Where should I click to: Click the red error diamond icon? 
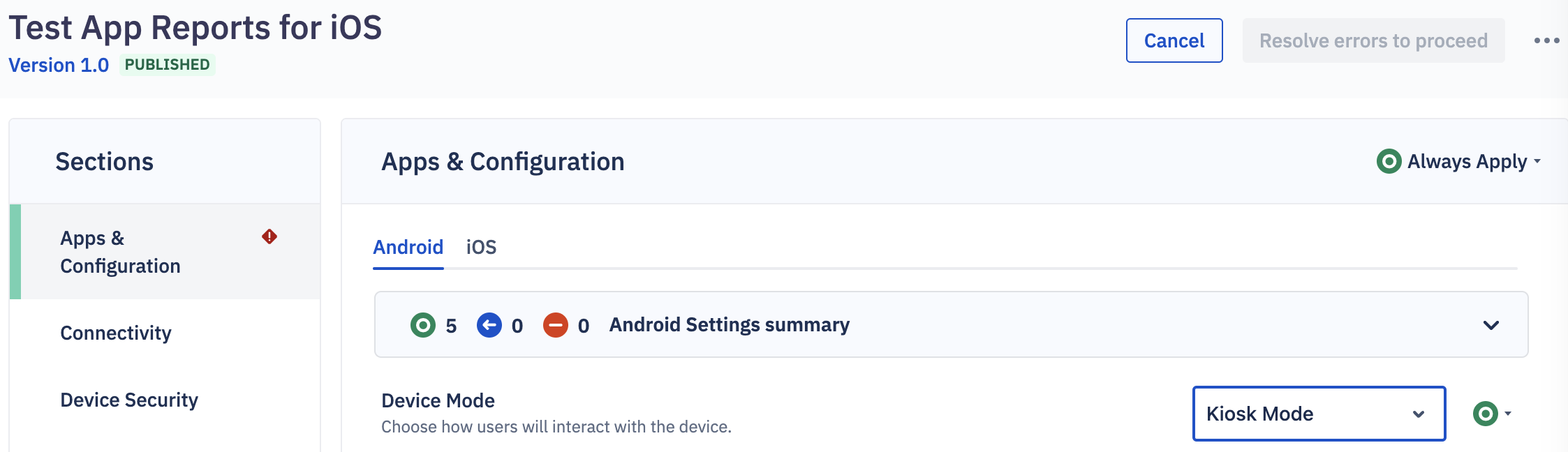click(x=269, y=237)
